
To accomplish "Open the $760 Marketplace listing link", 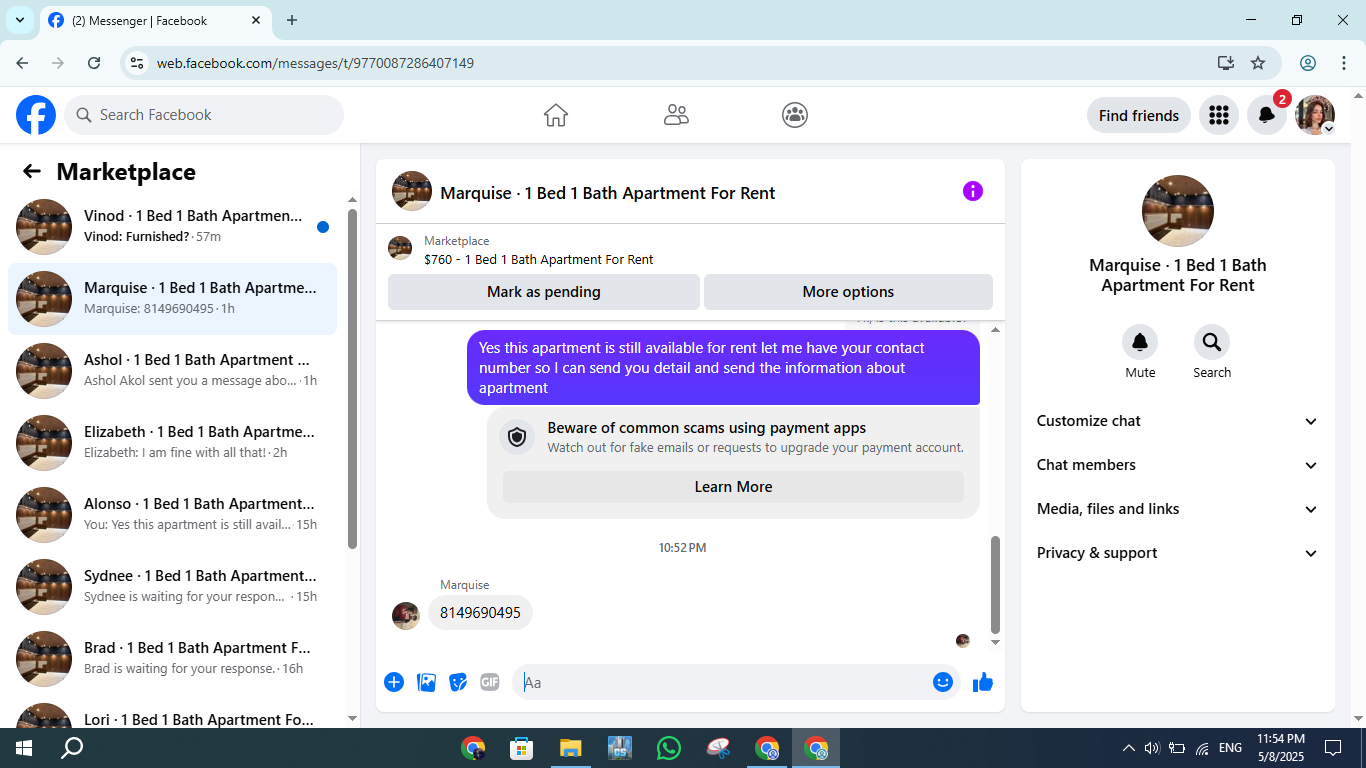I will tap(538, 260).
